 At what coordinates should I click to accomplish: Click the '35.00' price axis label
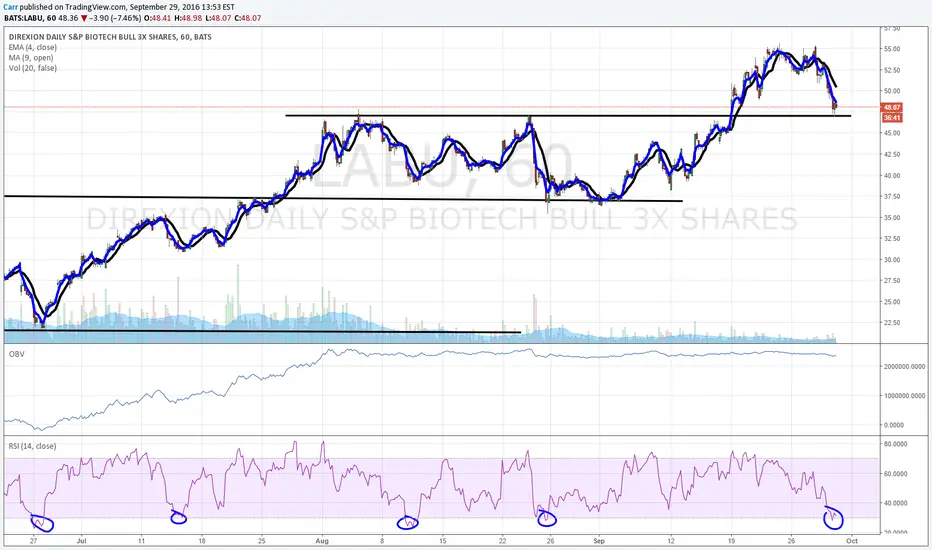pyautogui.click(x=892, y=218)
